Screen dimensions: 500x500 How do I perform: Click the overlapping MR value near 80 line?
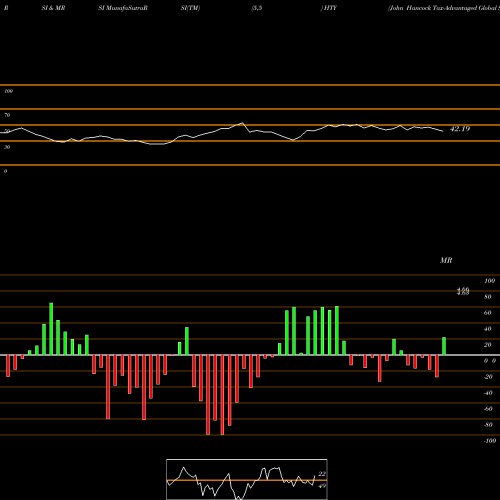tap(463, 291)
